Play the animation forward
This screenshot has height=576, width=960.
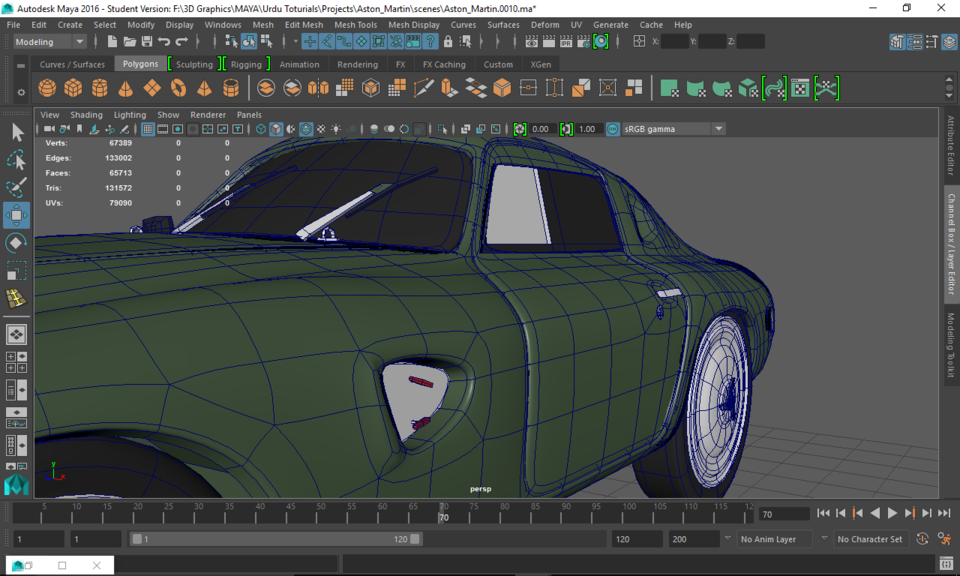(x=892, y=513)
